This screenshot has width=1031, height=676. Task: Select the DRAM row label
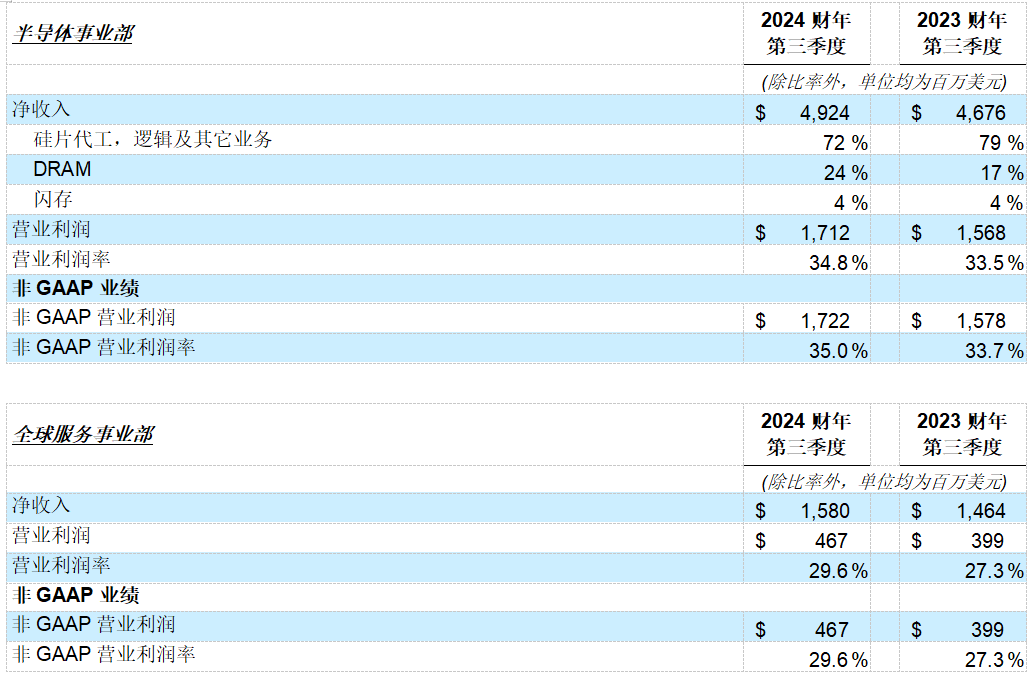point(62,169)
